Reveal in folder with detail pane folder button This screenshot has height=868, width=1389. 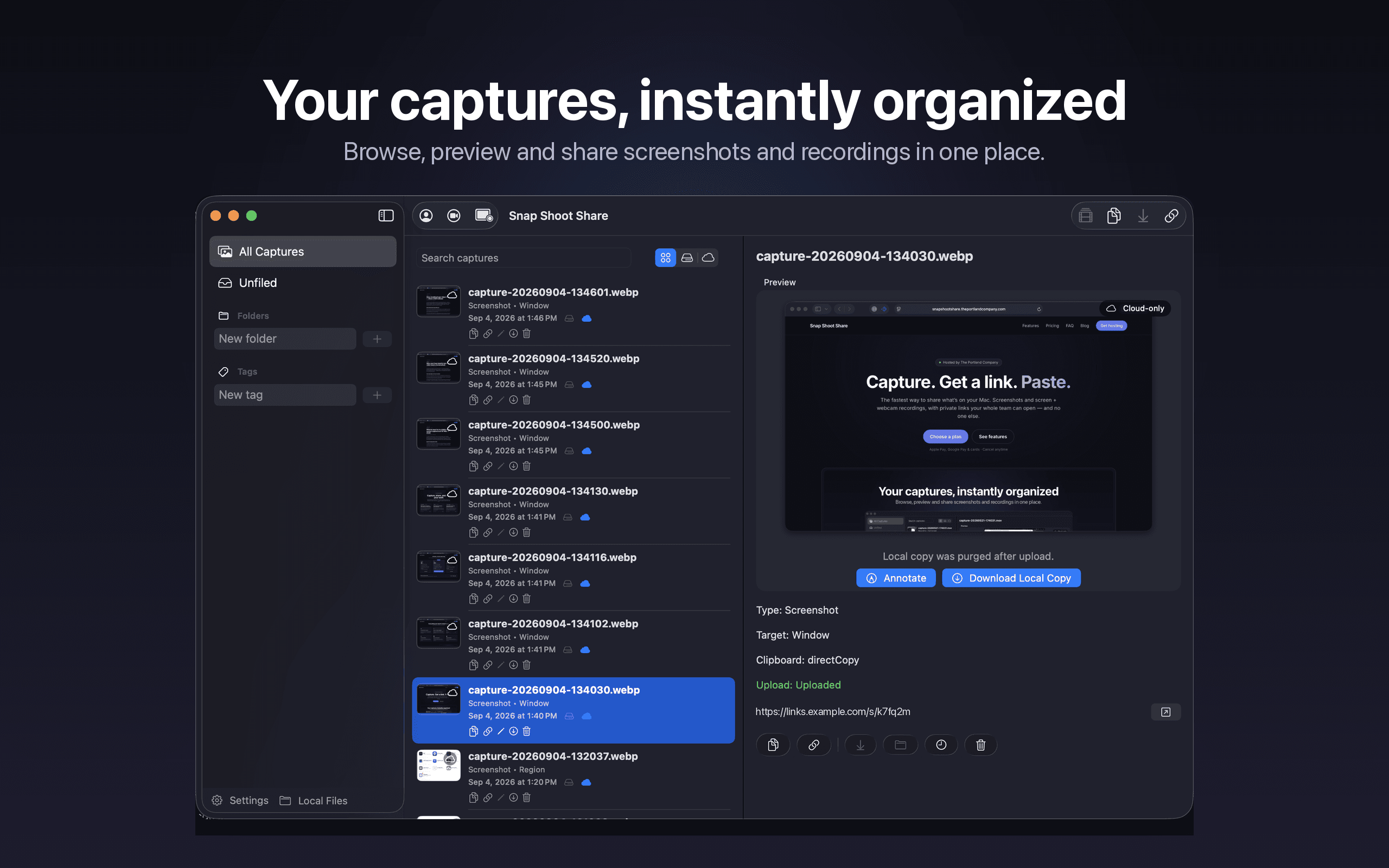click(901, 745)
